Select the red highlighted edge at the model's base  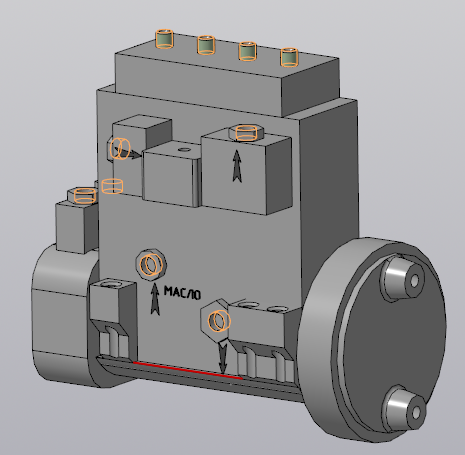click(x=187, y=371)
